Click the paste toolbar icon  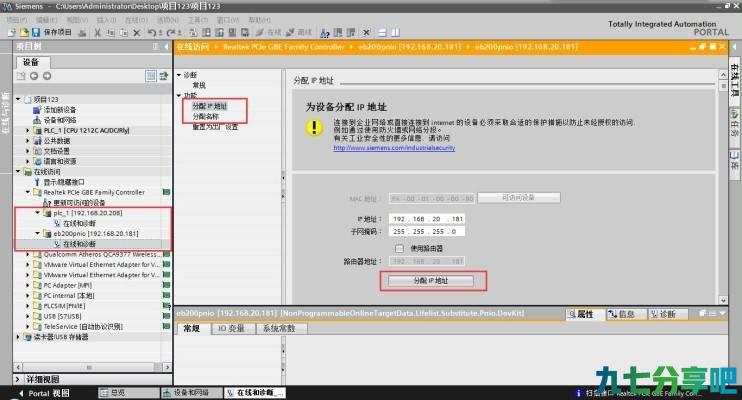coord(124,33)
